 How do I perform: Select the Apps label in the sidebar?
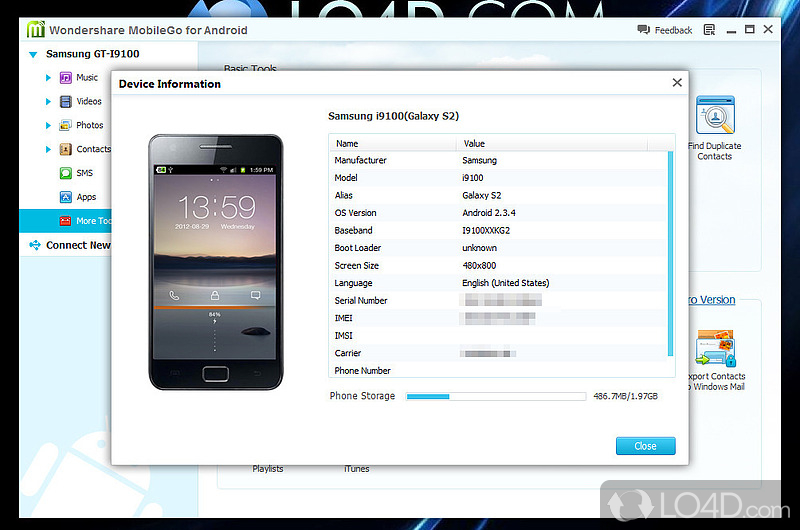pyautogui.click(x=86, y=197)
